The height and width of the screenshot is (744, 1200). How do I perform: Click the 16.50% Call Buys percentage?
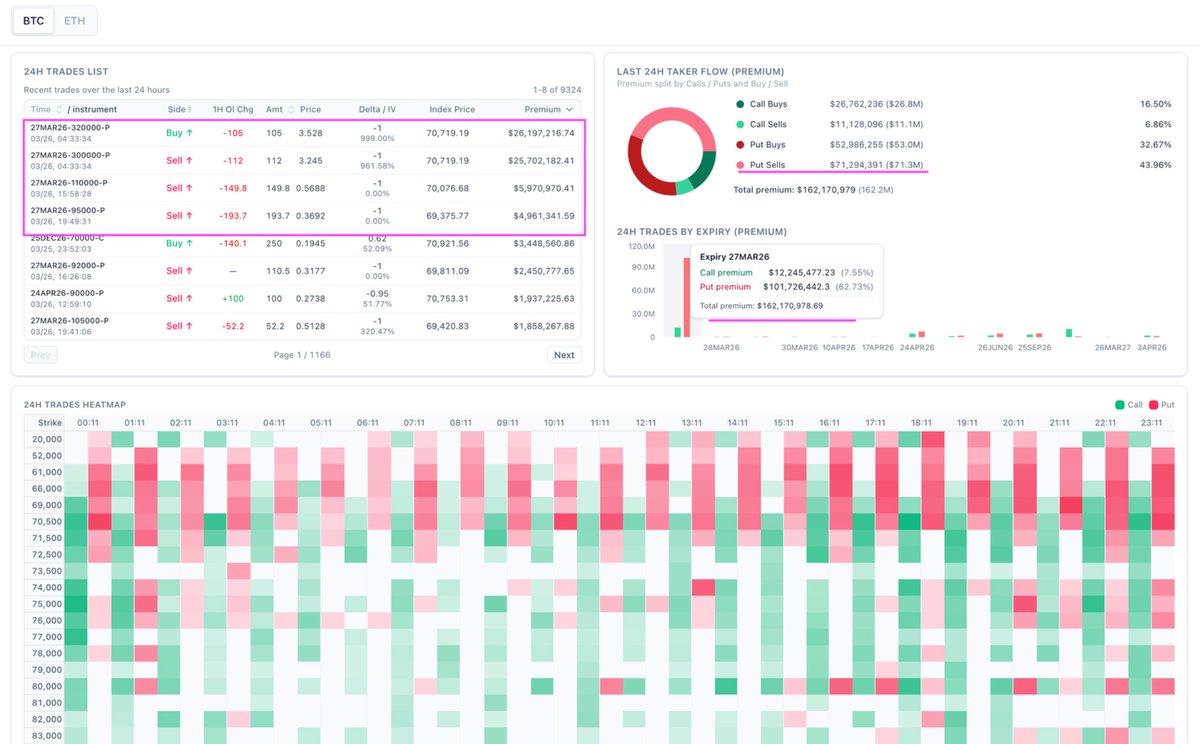tap(1154, 104)
